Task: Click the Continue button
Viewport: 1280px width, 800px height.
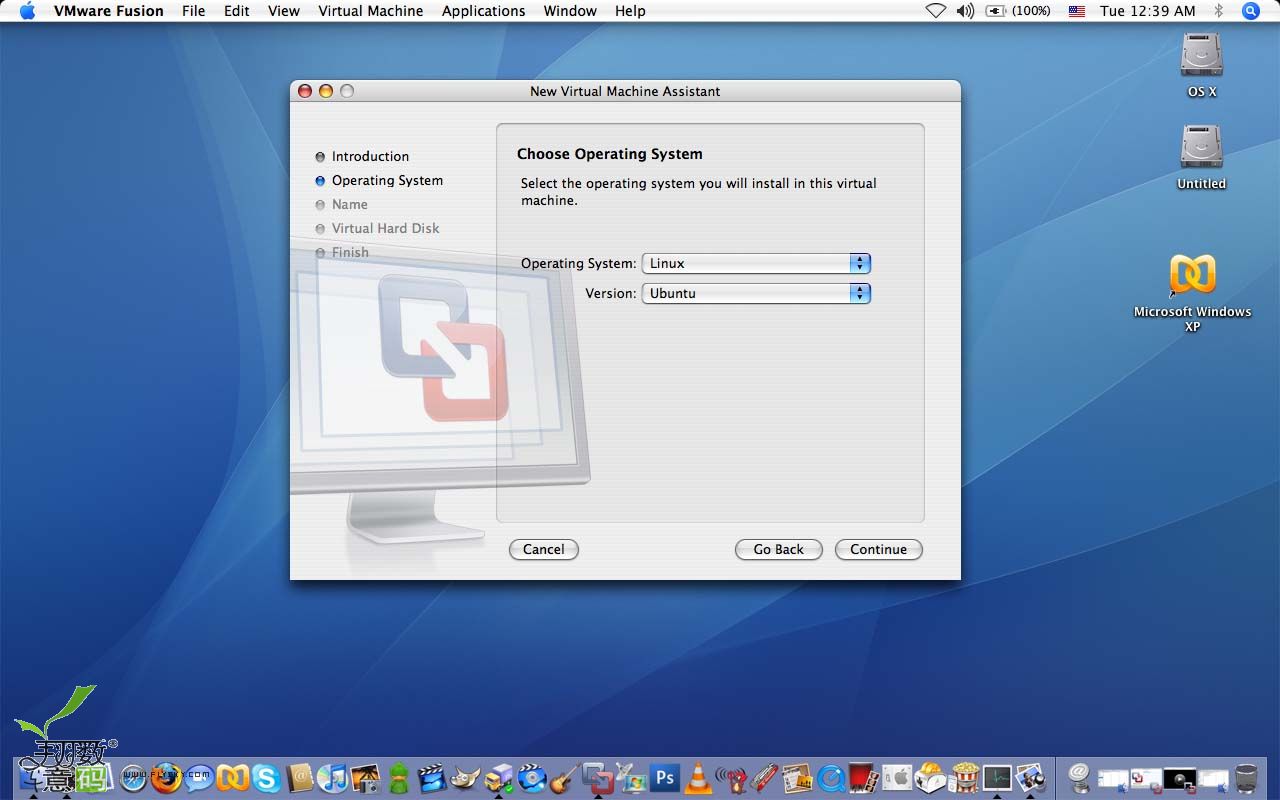Action: [878, 549]
